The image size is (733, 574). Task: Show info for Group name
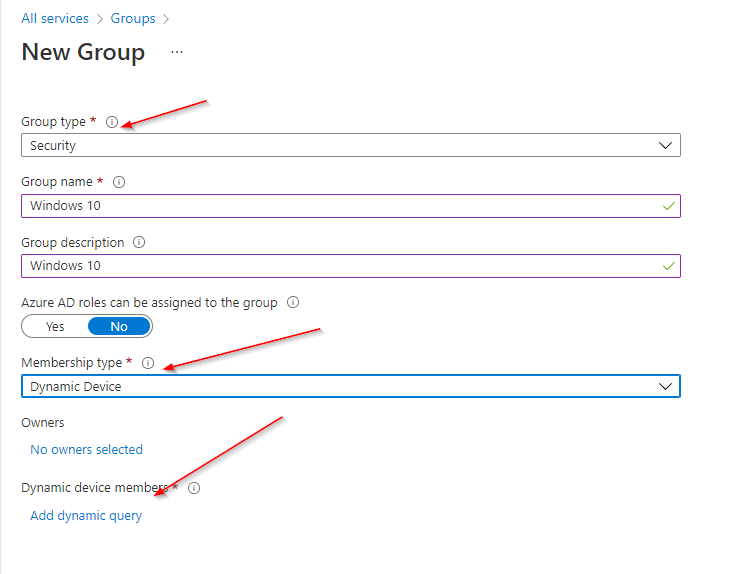[x=119, y=182]
